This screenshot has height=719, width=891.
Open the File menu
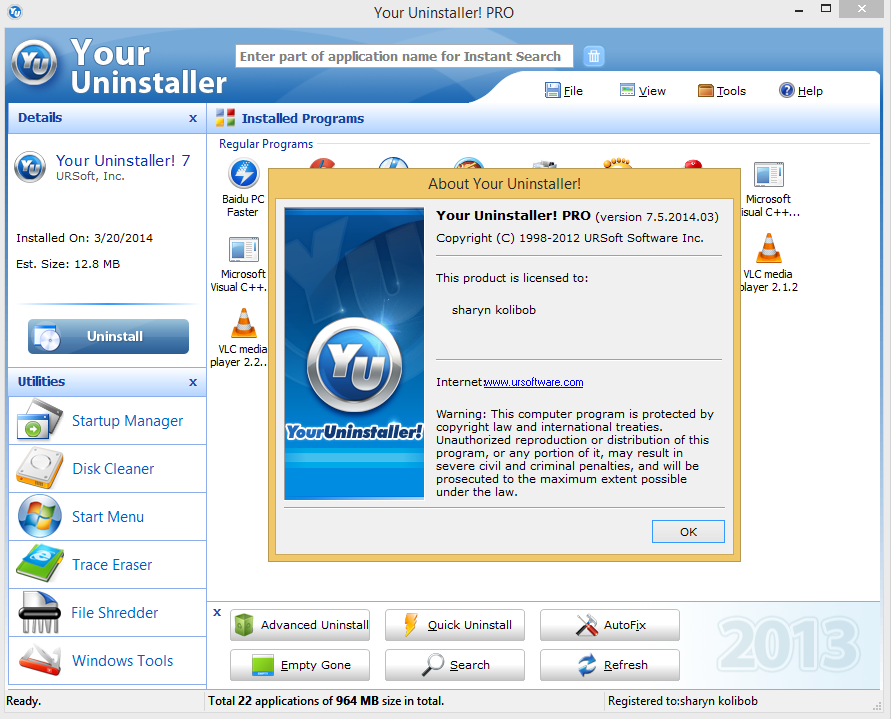(x=564, y=90)
